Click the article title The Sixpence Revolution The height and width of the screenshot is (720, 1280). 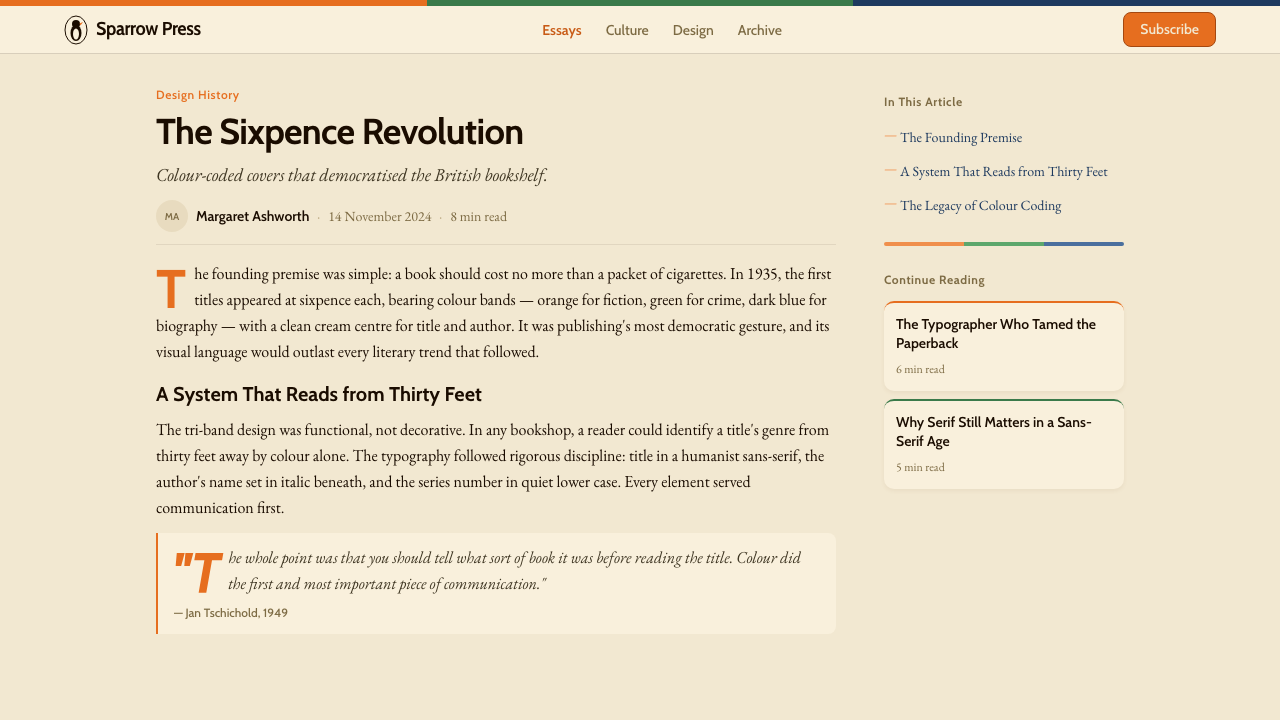[x=339, y=132]
